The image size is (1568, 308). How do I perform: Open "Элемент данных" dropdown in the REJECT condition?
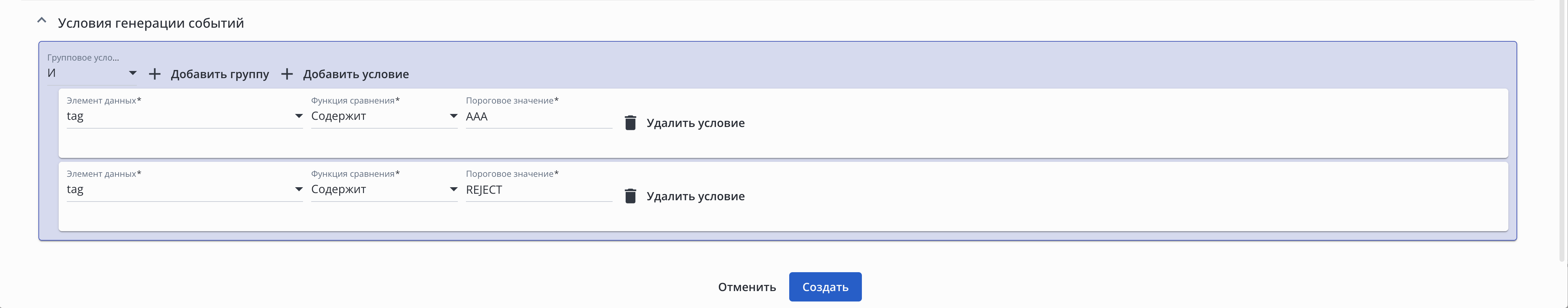(184, 189)
